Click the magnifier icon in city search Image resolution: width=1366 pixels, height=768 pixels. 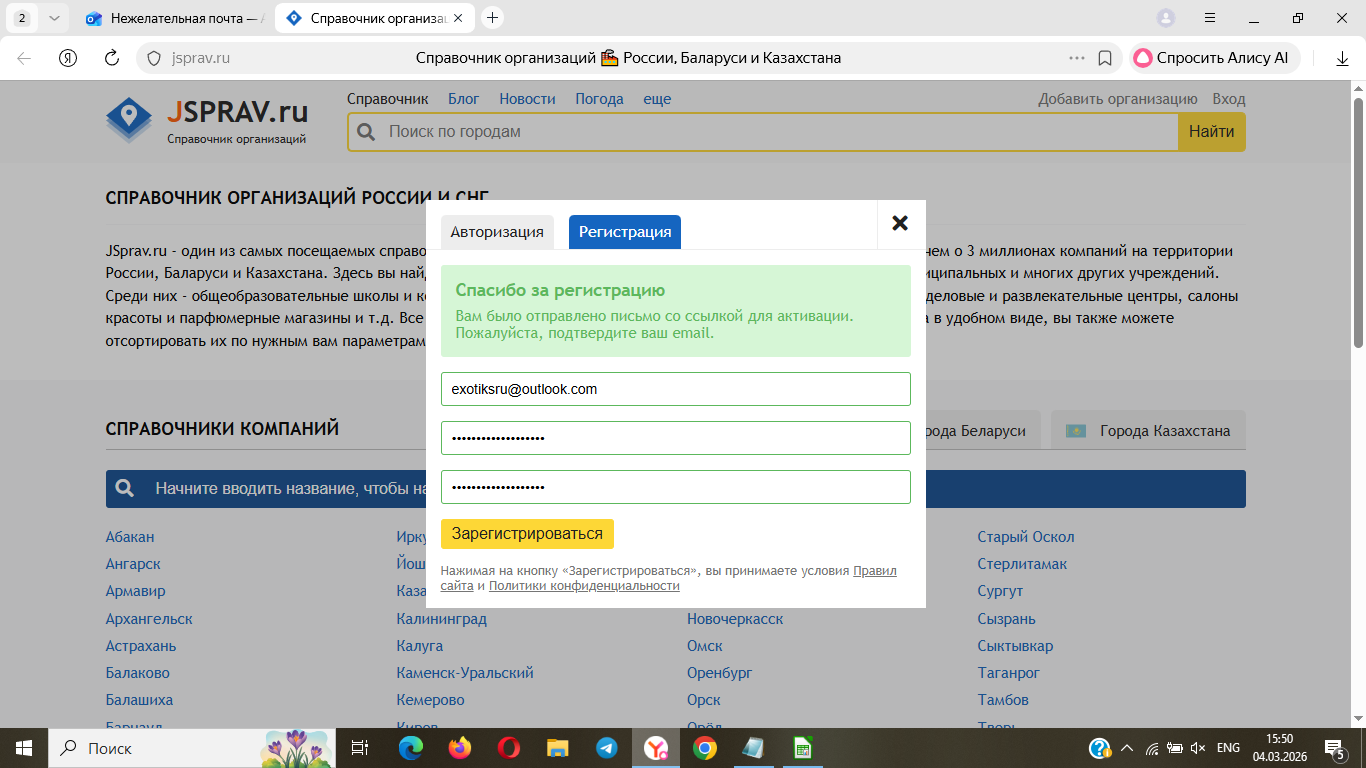[366, 132]
